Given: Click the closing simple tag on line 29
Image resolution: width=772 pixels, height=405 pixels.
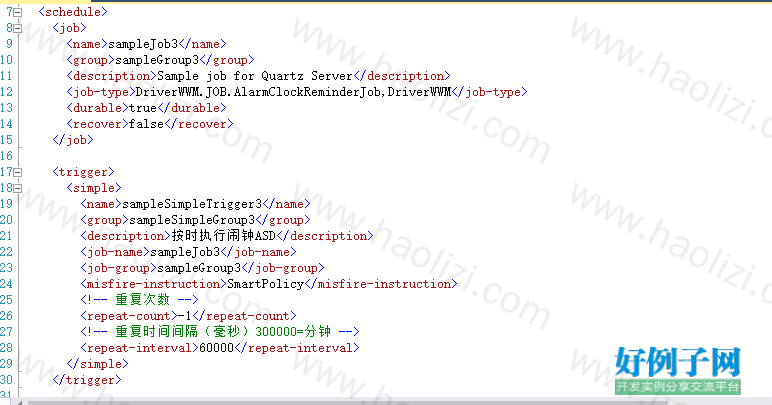Looking at the screenshot, I should point(97,364).
